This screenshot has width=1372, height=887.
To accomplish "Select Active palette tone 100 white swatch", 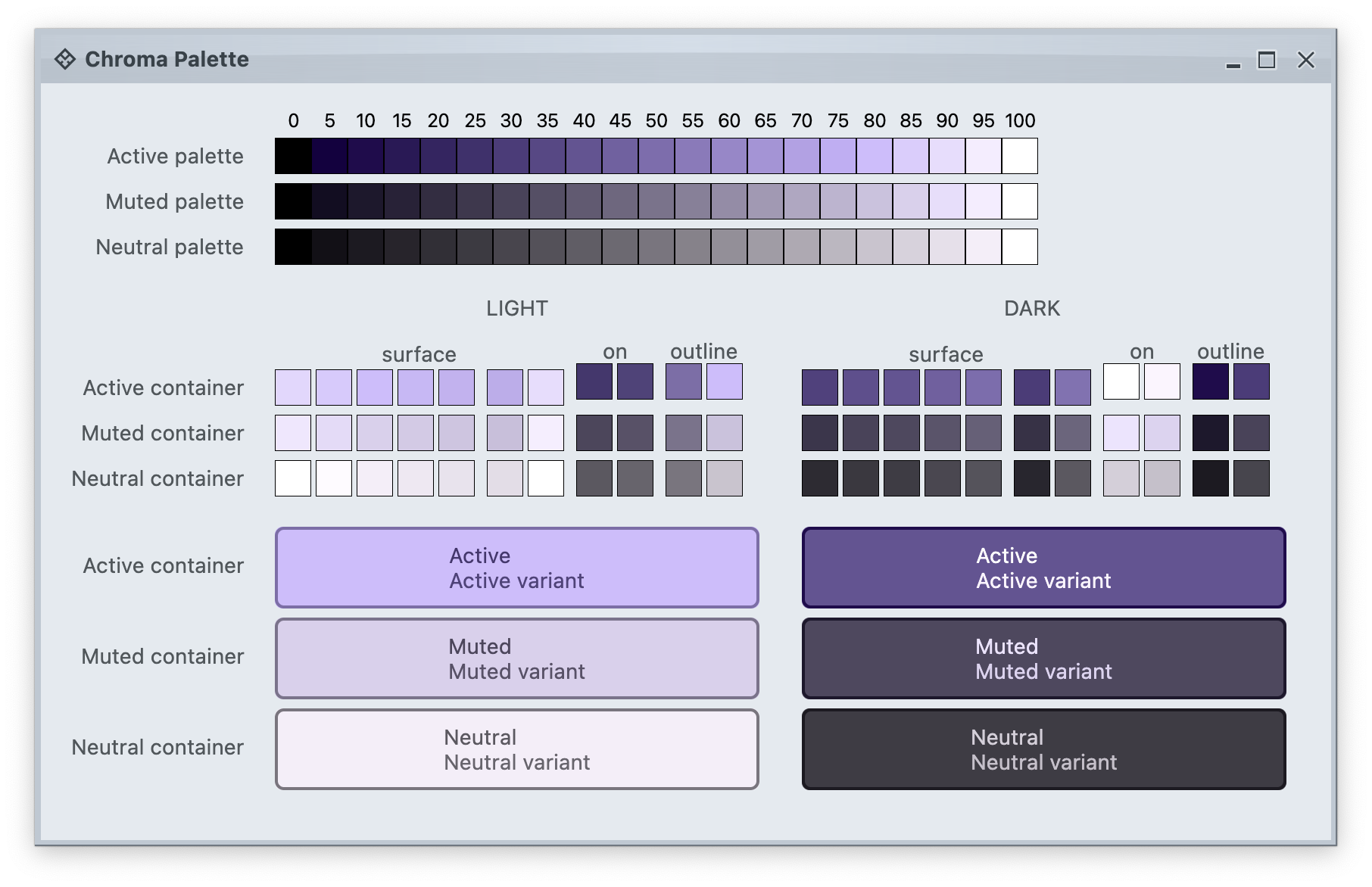I will [1020, 156].
